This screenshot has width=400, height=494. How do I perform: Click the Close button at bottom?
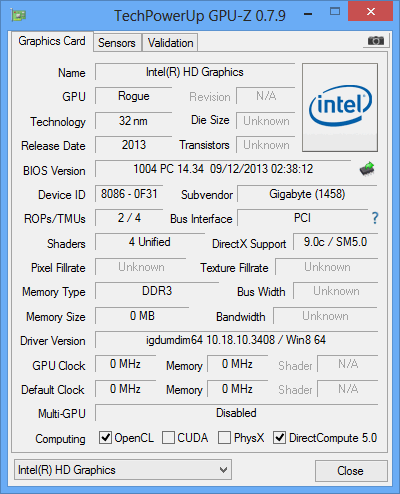click(351, 471)
